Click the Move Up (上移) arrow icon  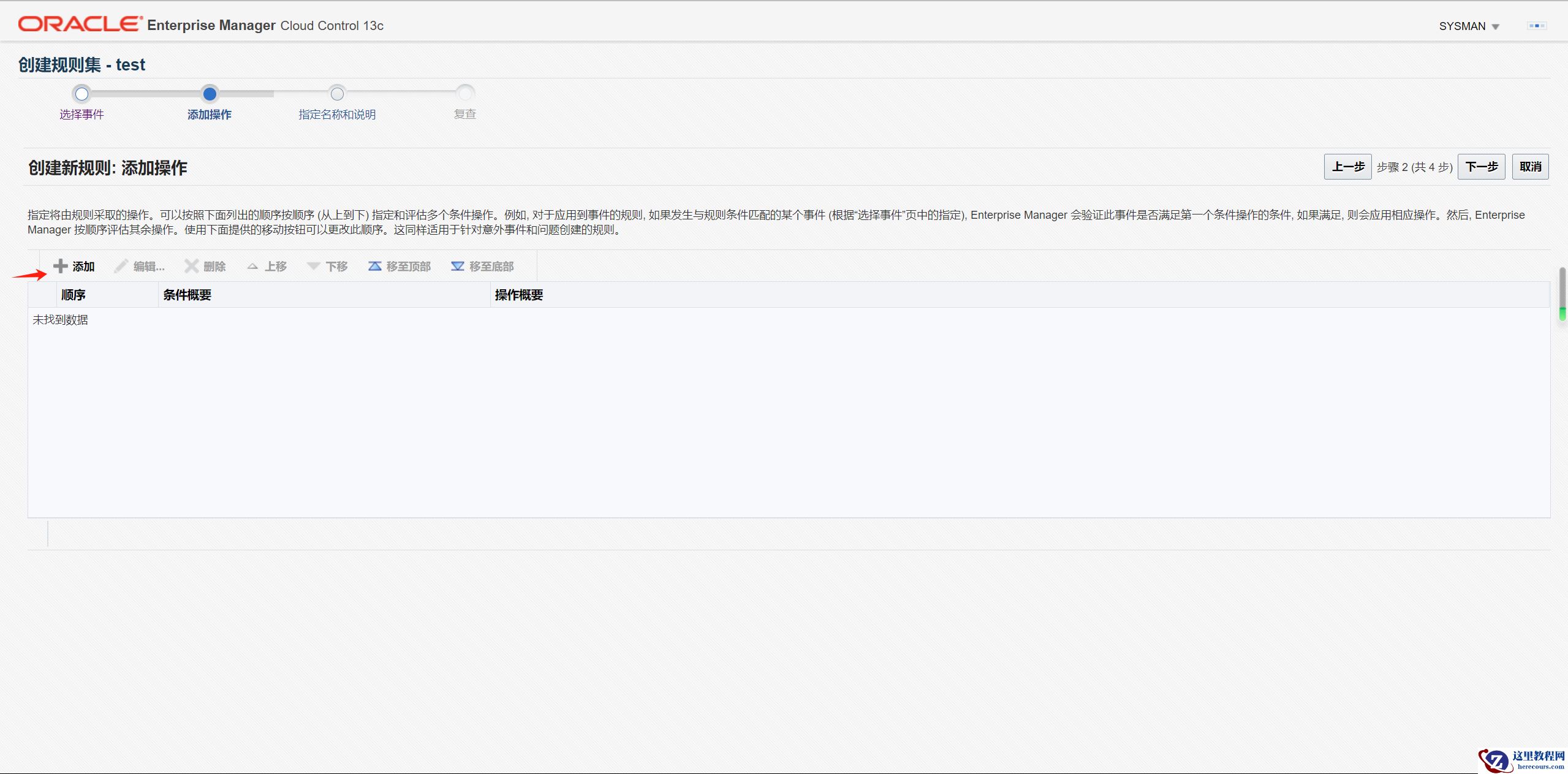[x=252, y=266]
